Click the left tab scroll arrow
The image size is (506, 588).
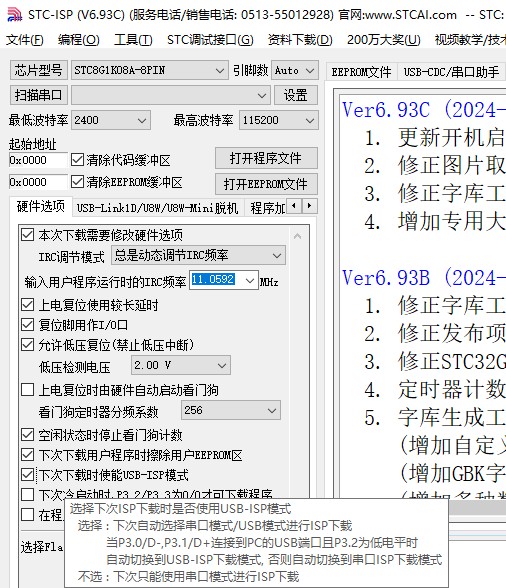tap(294, 206)
